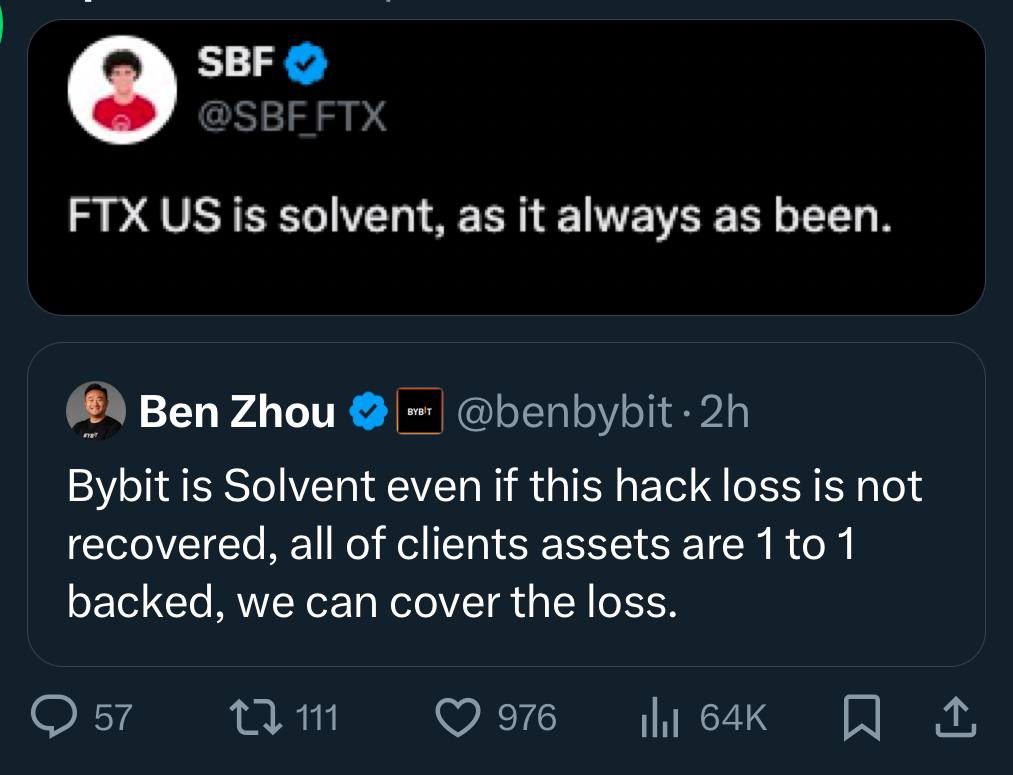Image resolution: width=1013 pixels, height=775 pixels.
Task: Click the 976 likes count
Action: [x=526, y=718]
